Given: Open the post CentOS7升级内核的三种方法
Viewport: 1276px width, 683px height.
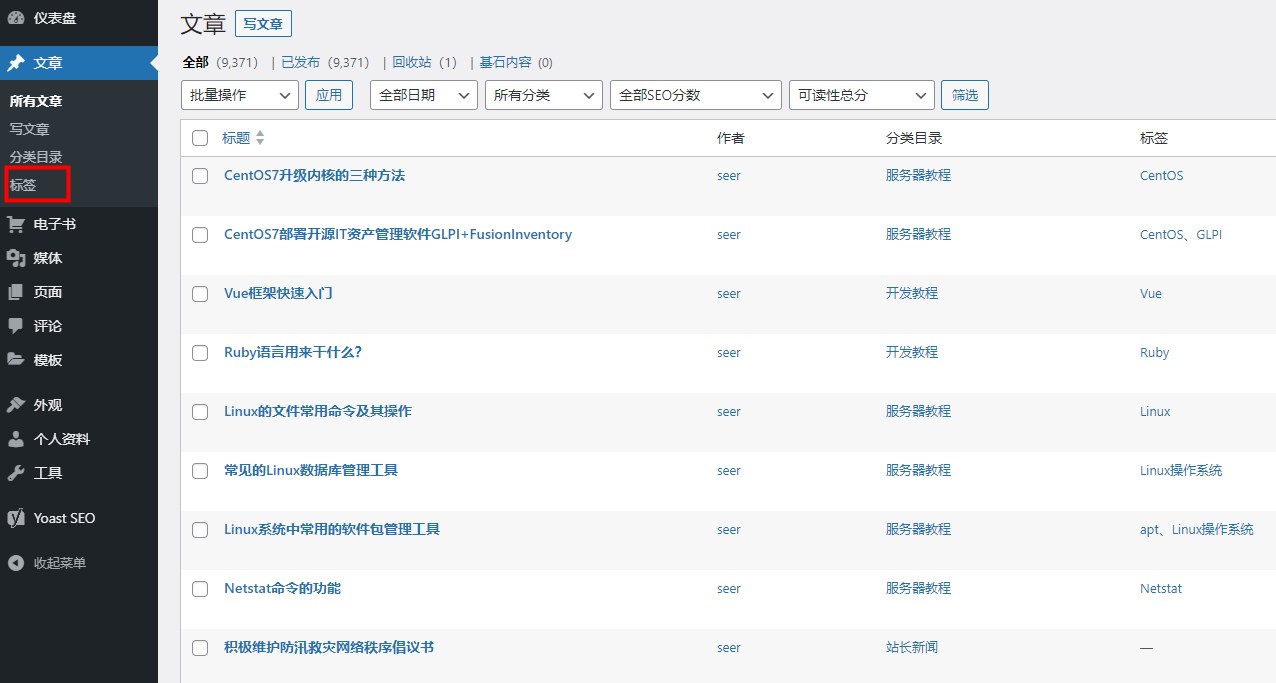Looking at the screenshot, I should click(x=314, y=176).
